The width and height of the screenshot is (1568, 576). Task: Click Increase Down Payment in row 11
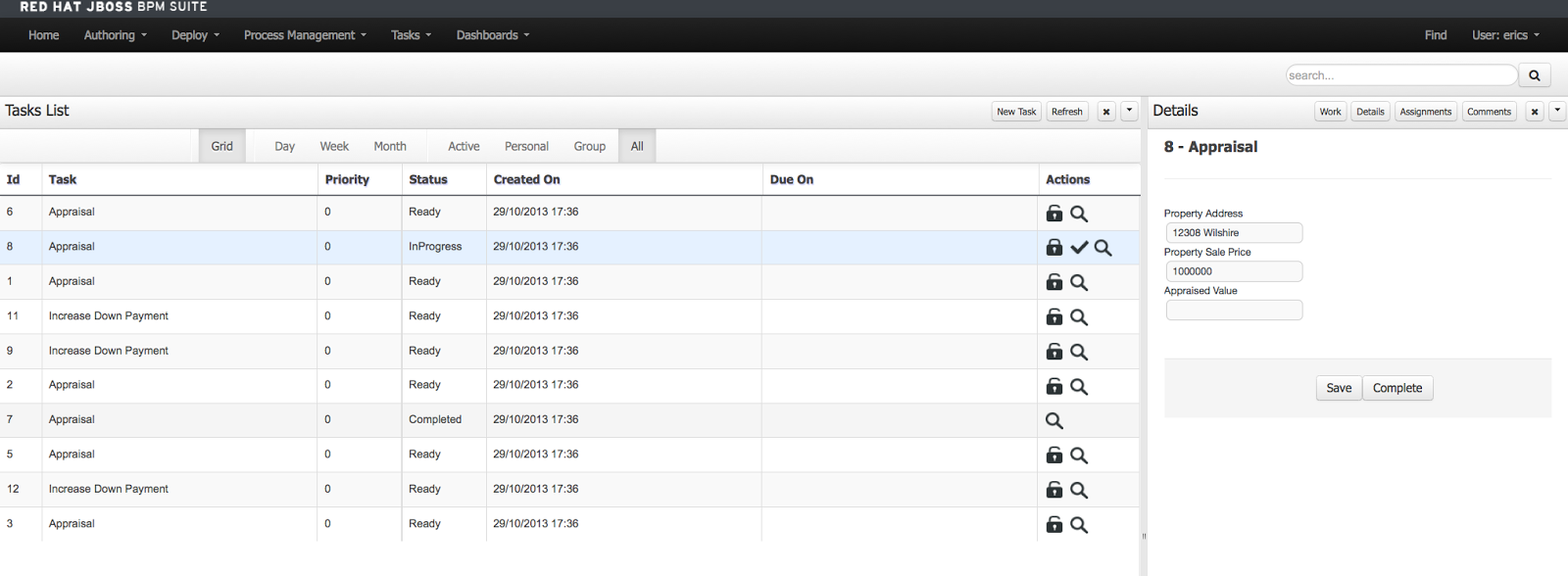pos(109,315)
